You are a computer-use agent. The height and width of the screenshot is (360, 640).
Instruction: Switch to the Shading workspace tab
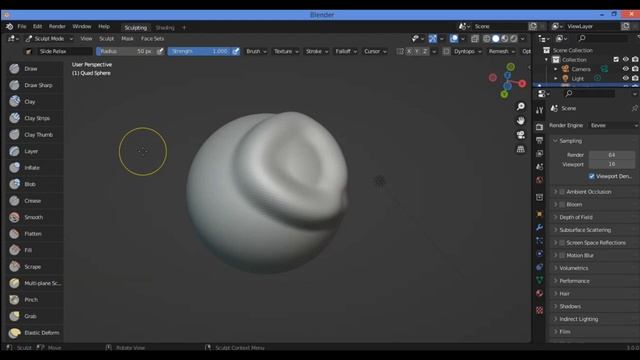(165, 28)
